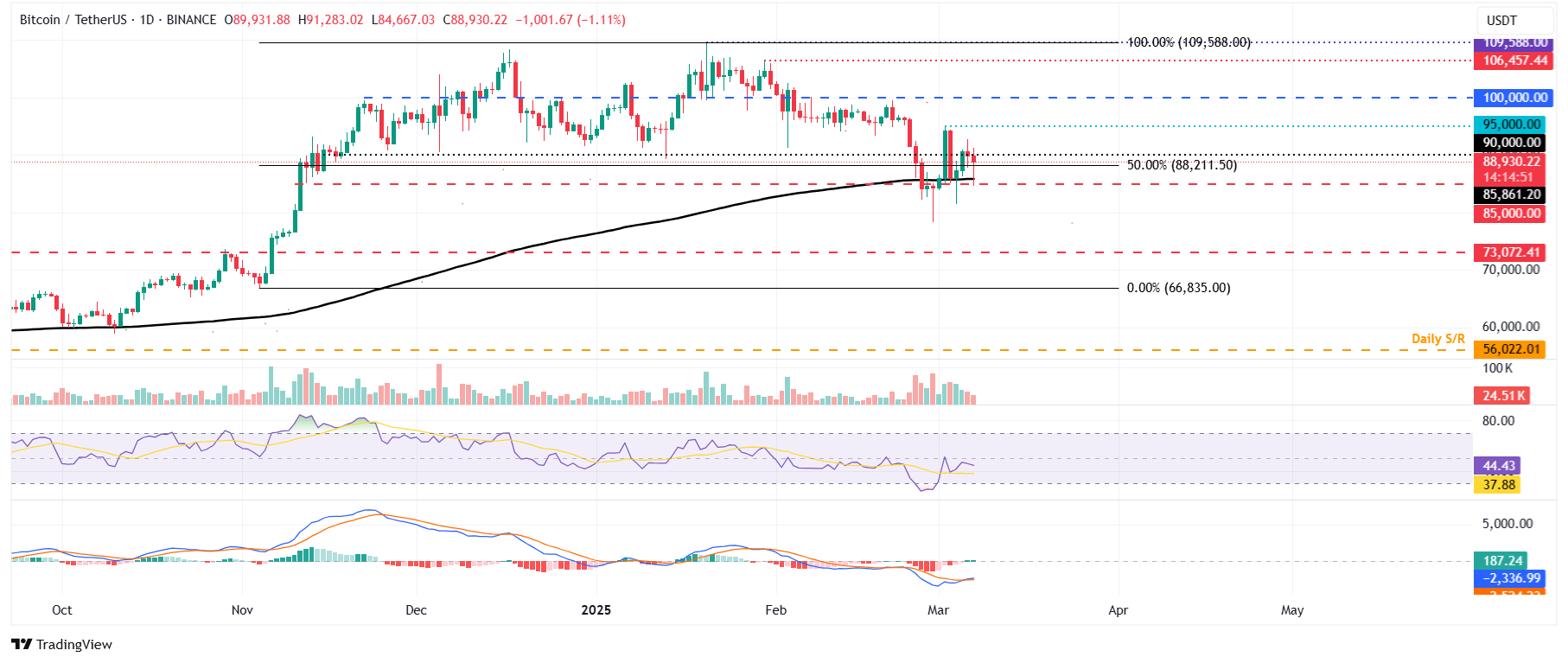The height and width of the screenshot is (663, 1568).
Task: Click the Nov label on the time axis
Action: coord(242,610)
